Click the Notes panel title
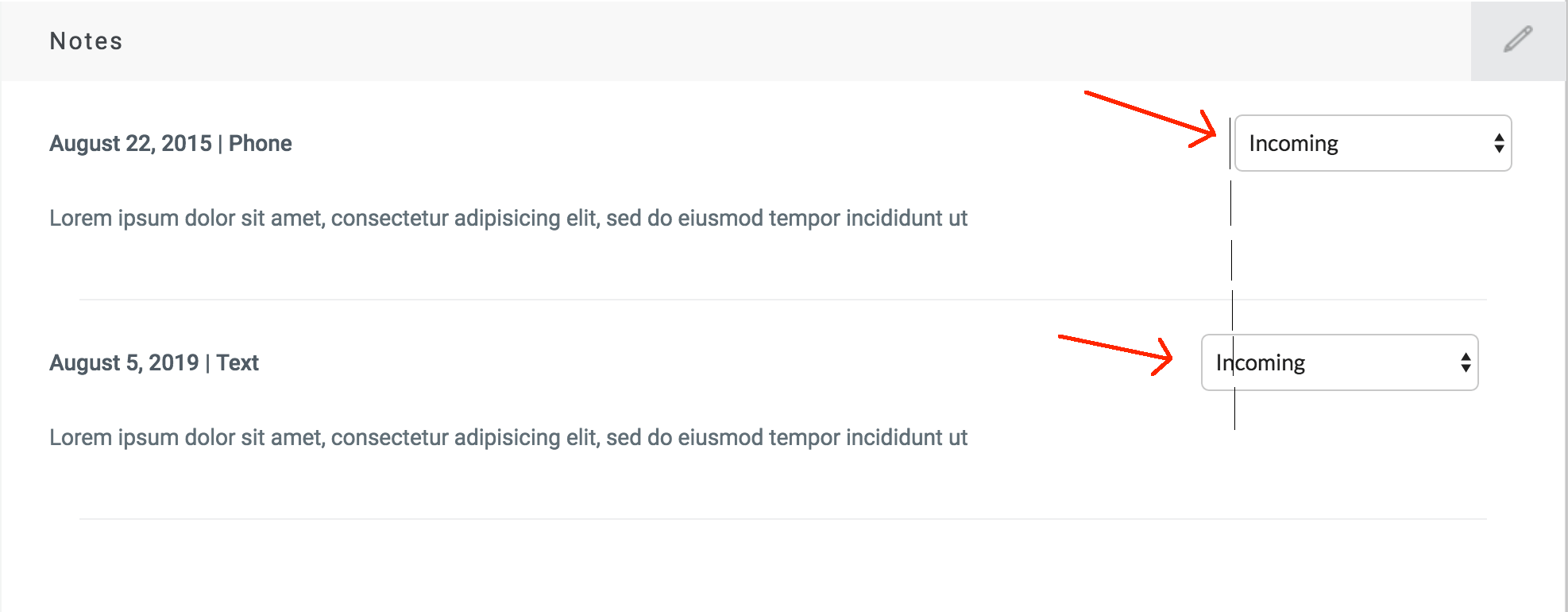The height and width of the screenshot is (612, 1568). (x=86, y=40)
